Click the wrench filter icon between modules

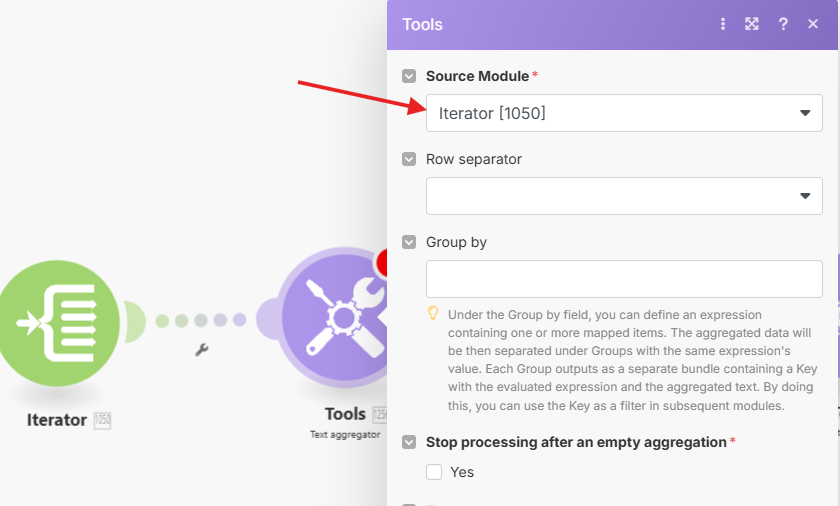click(x=201, y=350)
